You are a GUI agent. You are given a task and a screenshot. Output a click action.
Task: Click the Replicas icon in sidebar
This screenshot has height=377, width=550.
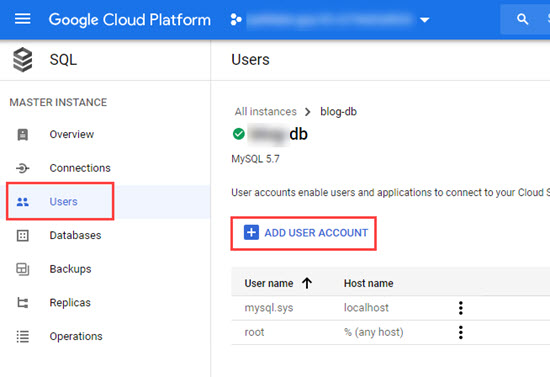23,303
